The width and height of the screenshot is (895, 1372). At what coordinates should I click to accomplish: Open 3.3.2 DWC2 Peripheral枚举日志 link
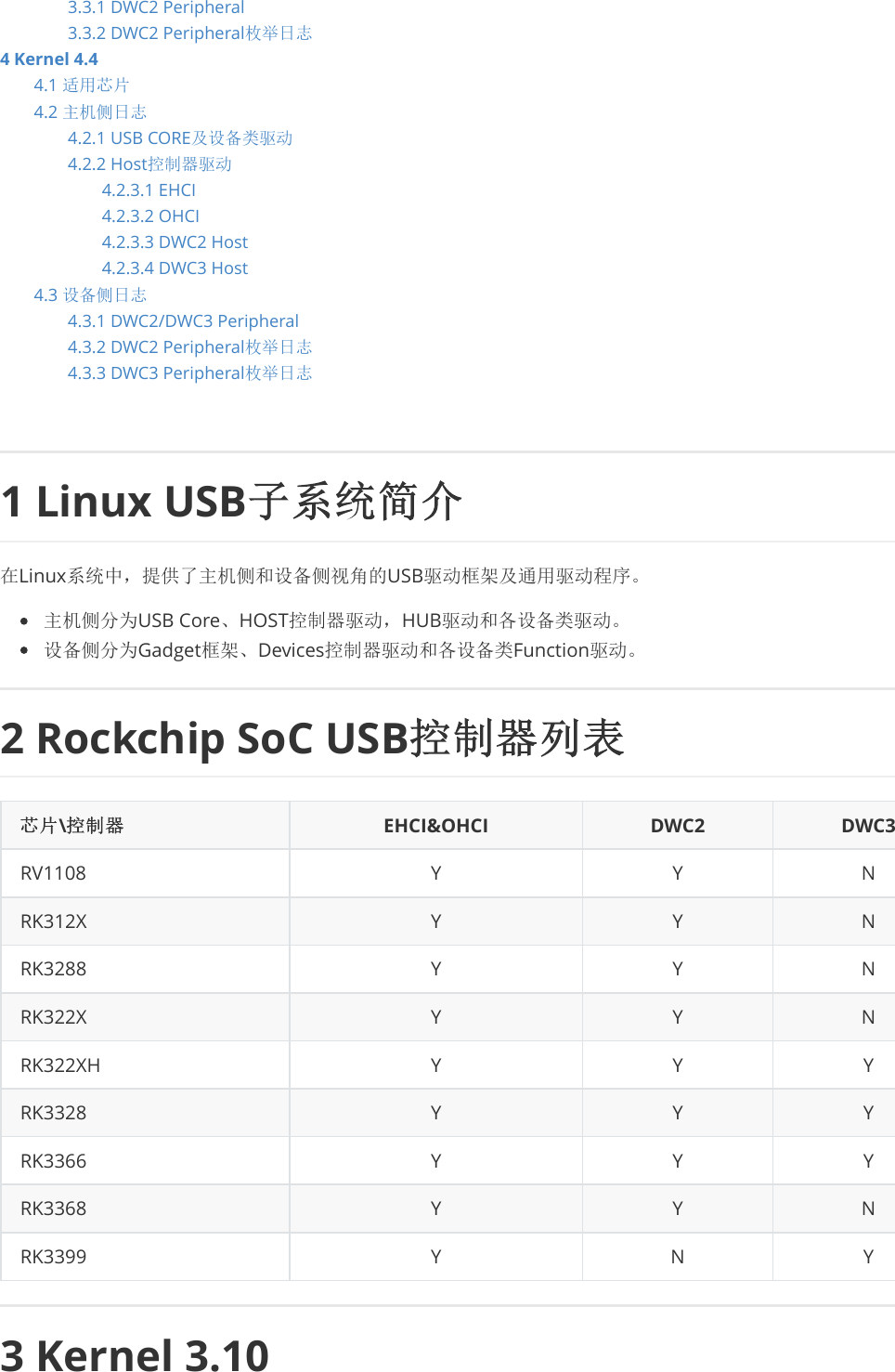(189, 33)
